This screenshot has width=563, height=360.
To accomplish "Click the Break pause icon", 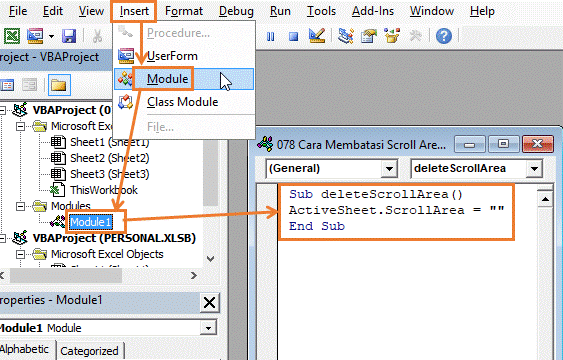I will click(x=270, y=36).
